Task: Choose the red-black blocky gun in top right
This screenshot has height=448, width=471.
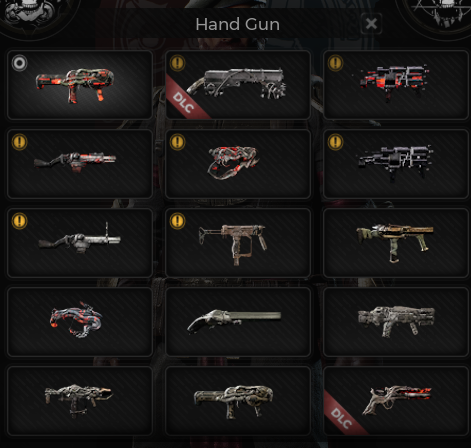Action: (396, 85)
